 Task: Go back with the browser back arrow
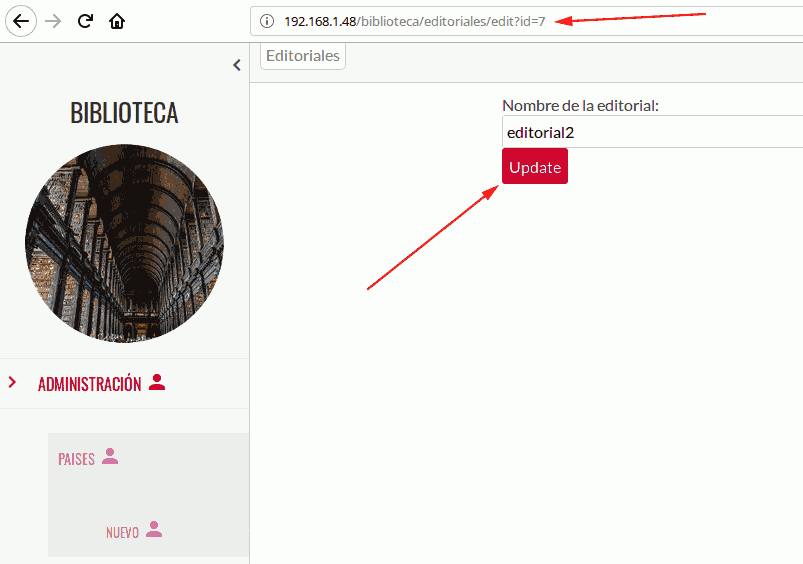tap(21, 21)
